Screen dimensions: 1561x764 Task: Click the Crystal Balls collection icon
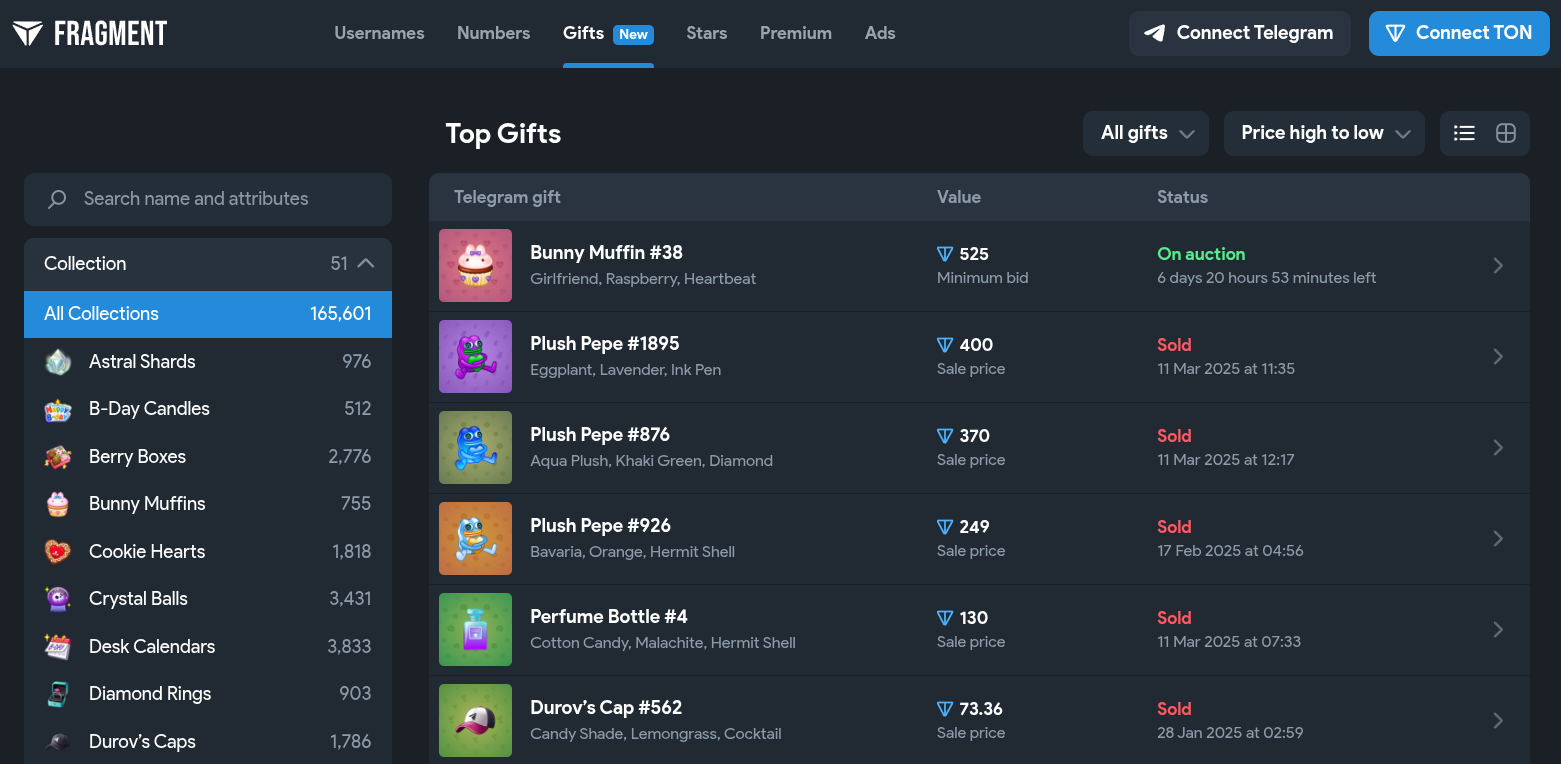coord(58,599)
